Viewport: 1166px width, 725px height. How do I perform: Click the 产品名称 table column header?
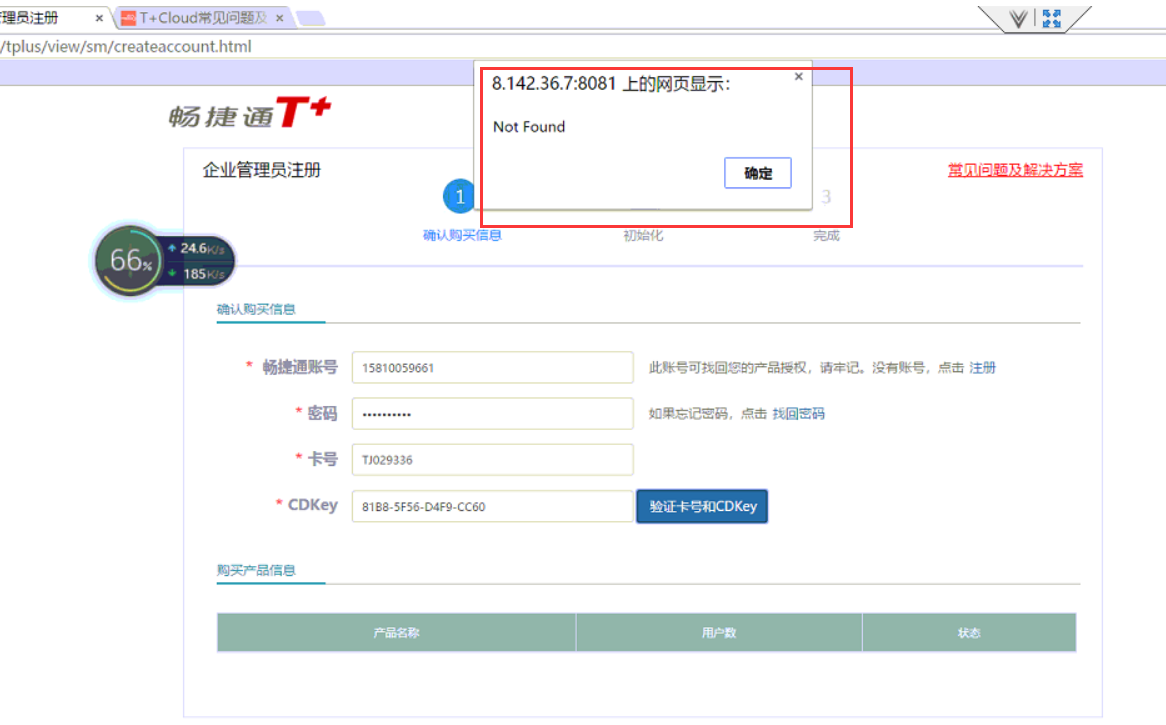(x=396, y=633)
